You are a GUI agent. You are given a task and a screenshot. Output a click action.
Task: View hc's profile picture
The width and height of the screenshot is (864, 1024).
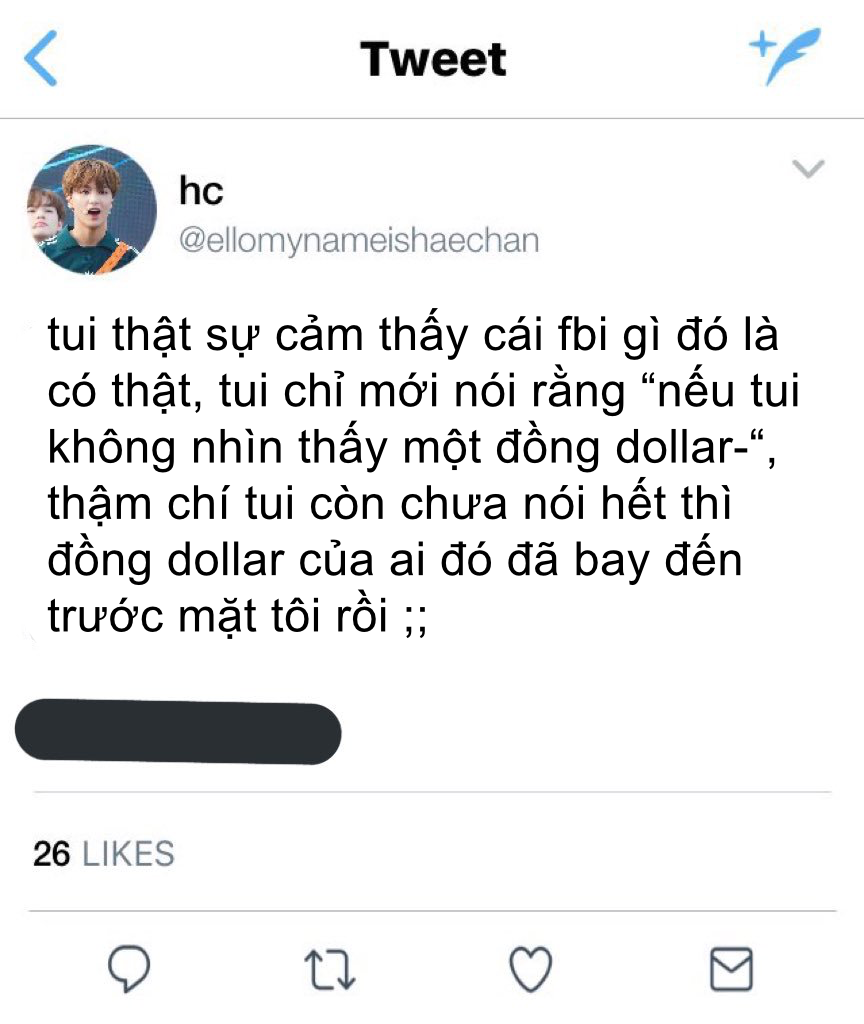coord(91,210)
